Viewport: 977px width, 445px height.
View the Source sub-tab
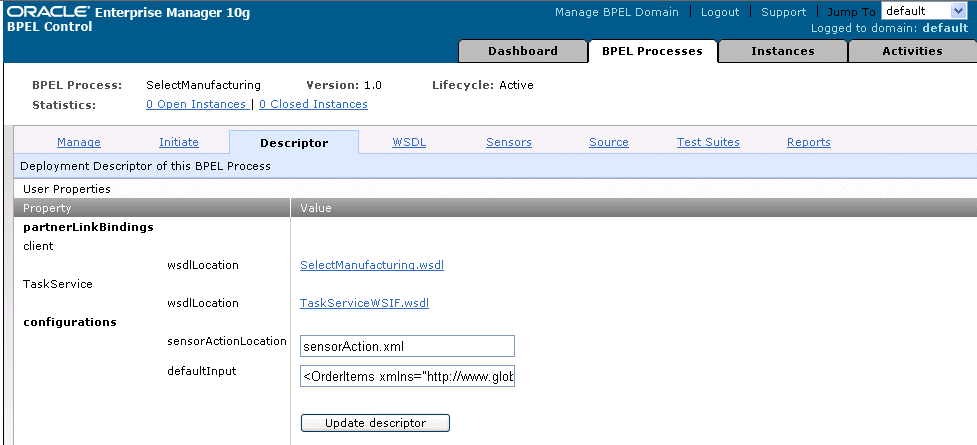click(x=609, y=142)
